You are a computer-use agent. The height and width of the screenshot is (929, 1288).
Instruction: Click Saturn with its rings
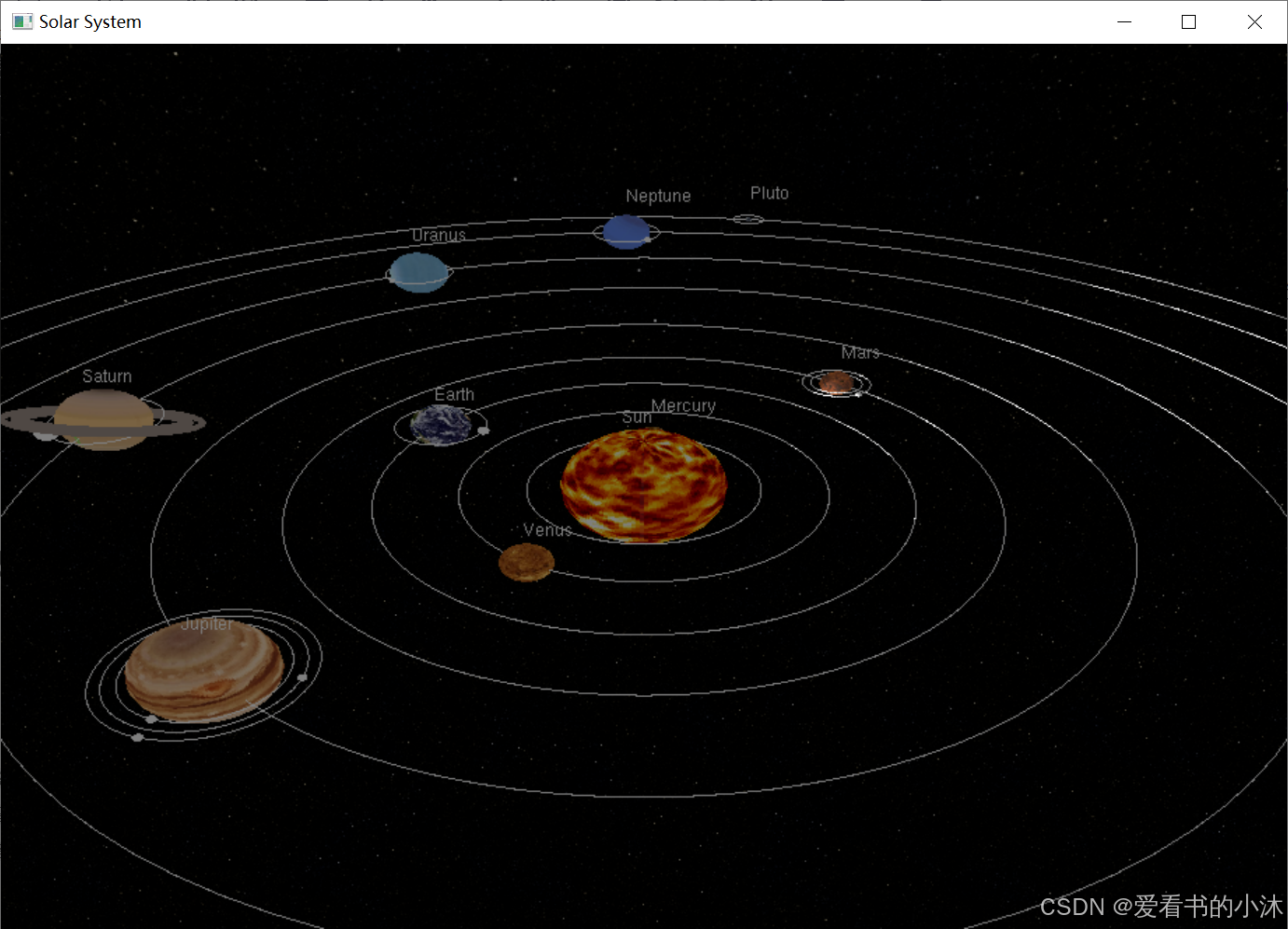pos(103,420)
